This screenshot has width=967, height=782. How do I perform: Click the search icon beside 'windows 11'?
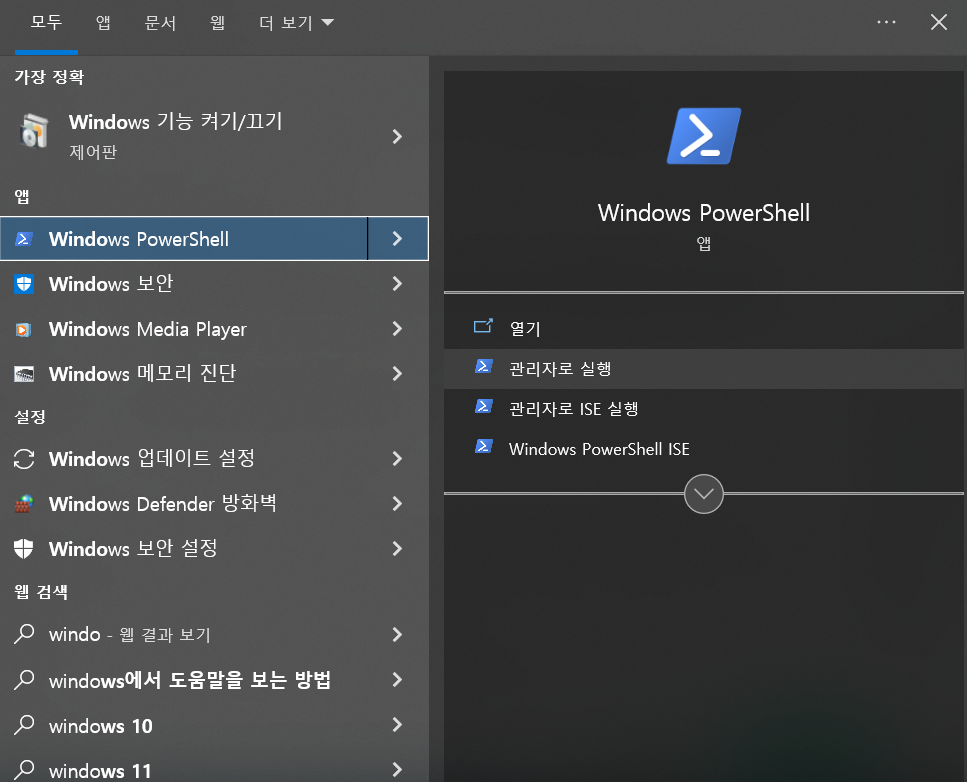[23, 770]
